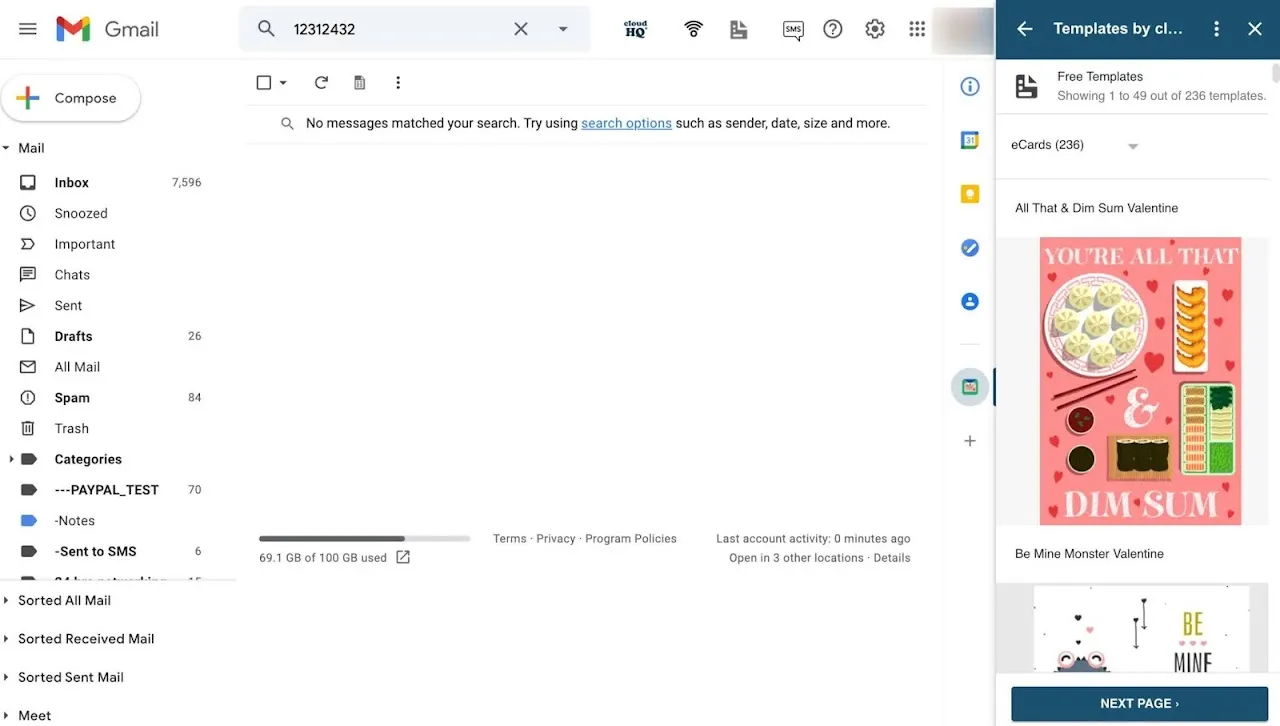Image resolution: width=1280 pixels, height=726 pixels.
Task: Collapse the sidebar with the hamburger icon
Action: click(x=27, y=29)
